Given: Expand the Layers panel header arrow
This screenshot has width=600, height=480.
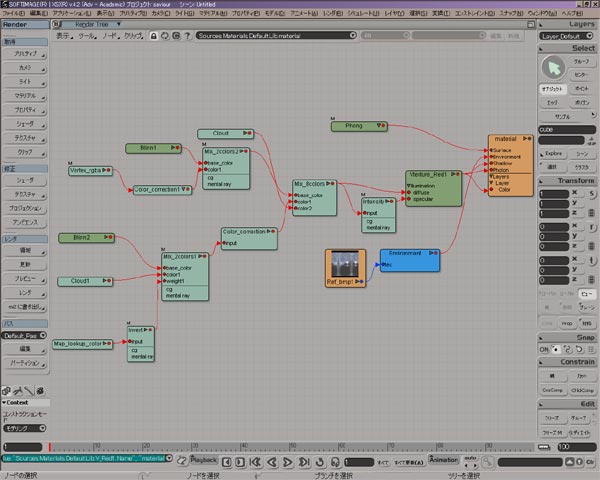Looking at the screenshot, I should (x=541, y=24).
